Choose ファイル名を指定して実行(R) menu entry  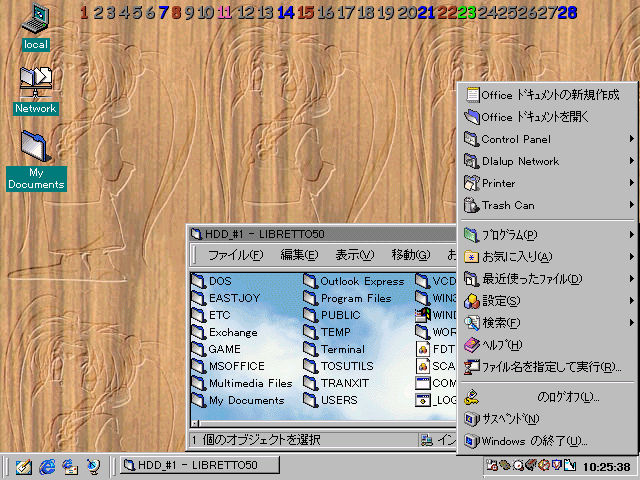547,367
